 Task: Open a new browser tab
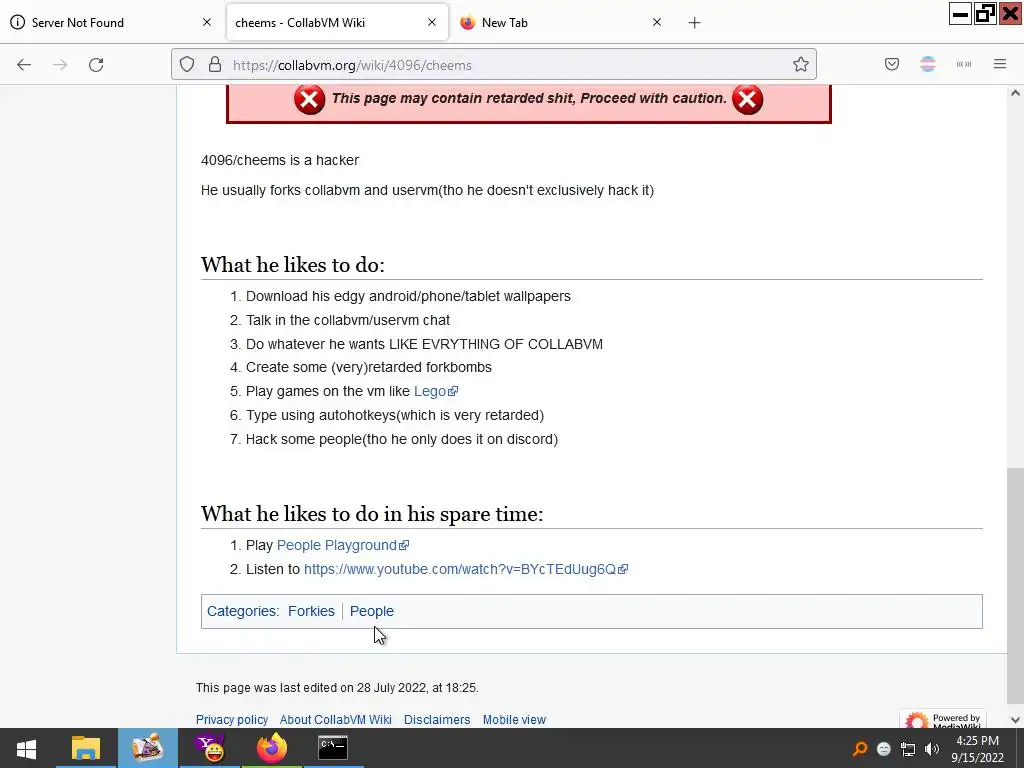click(694, 23)
